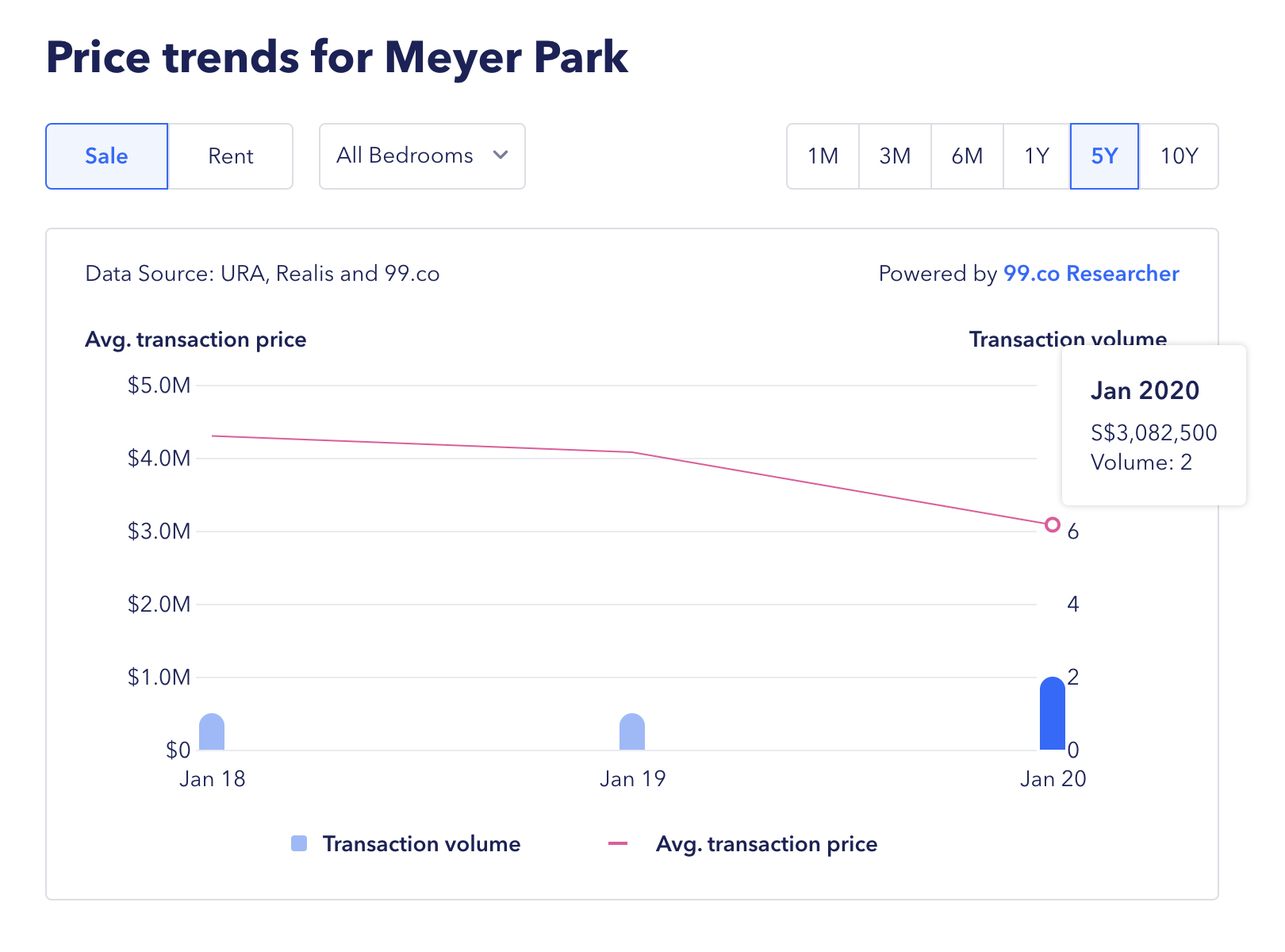The width and height of the screenshot is (1285, 952).
Task: Select the Sale tab
Action: click(x=106, y=156)
